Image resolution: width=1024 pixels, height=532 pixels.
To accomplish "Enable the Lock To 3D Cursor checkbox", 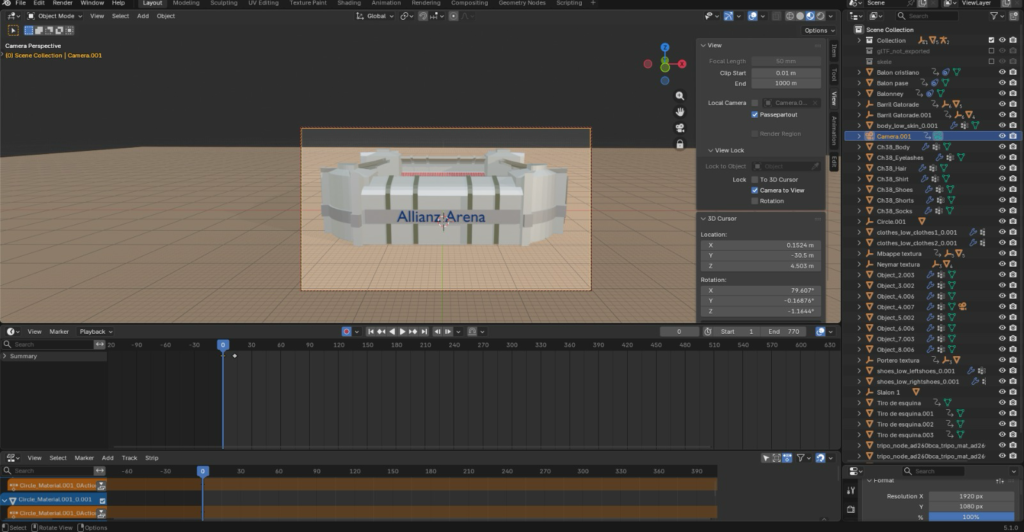I will pyautogui.click(x=755, y=179).
